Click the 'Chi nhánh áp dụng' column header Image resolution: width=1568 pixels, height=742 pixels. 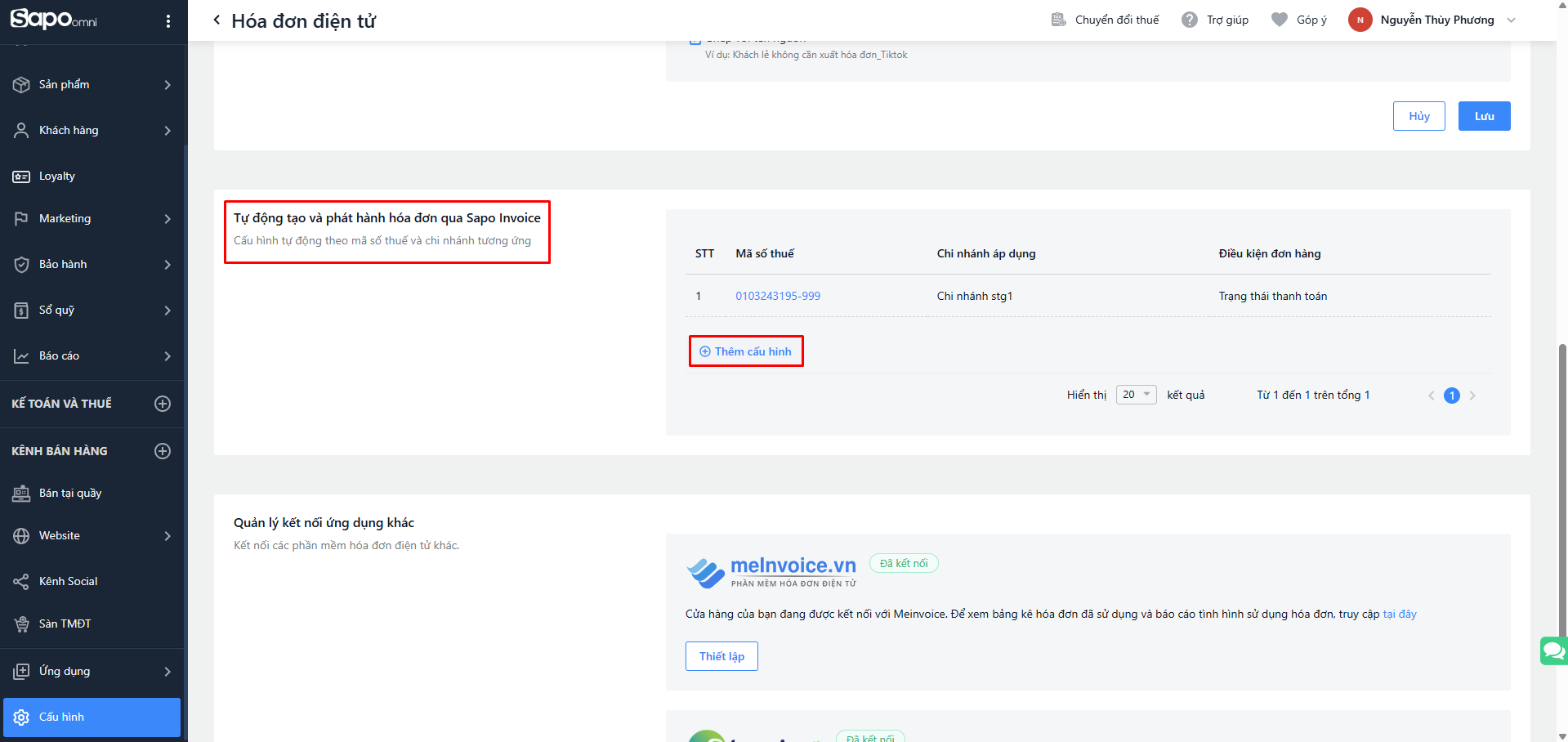tap(986, 253)
